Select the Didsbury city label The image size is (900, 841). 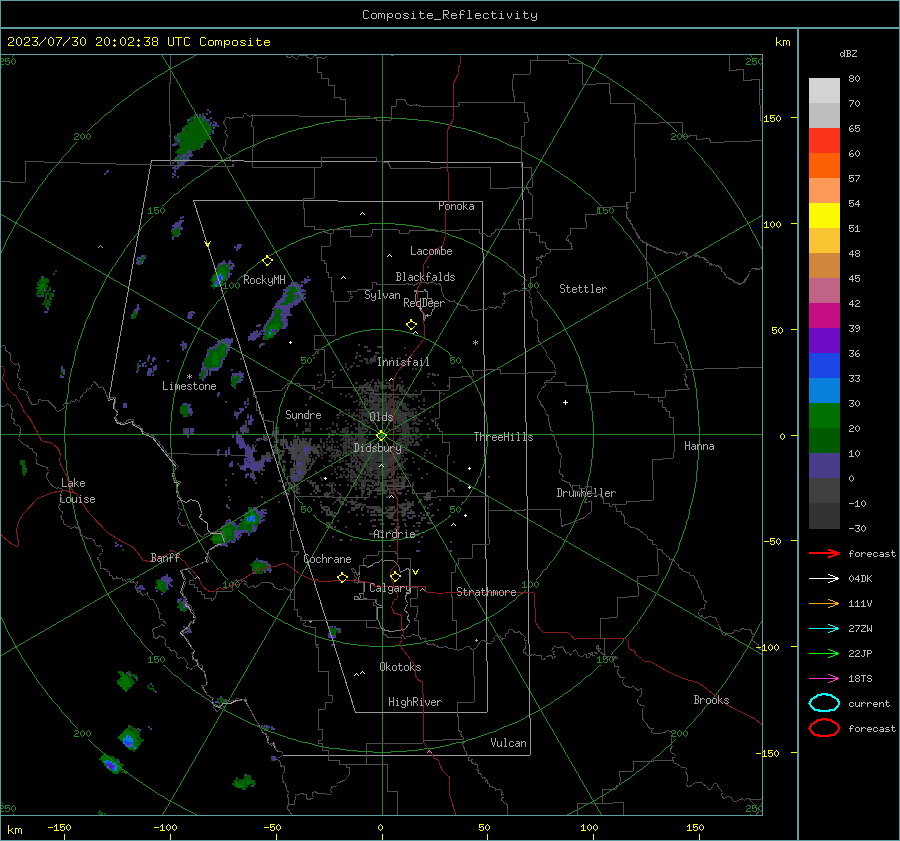click(377, 448)
